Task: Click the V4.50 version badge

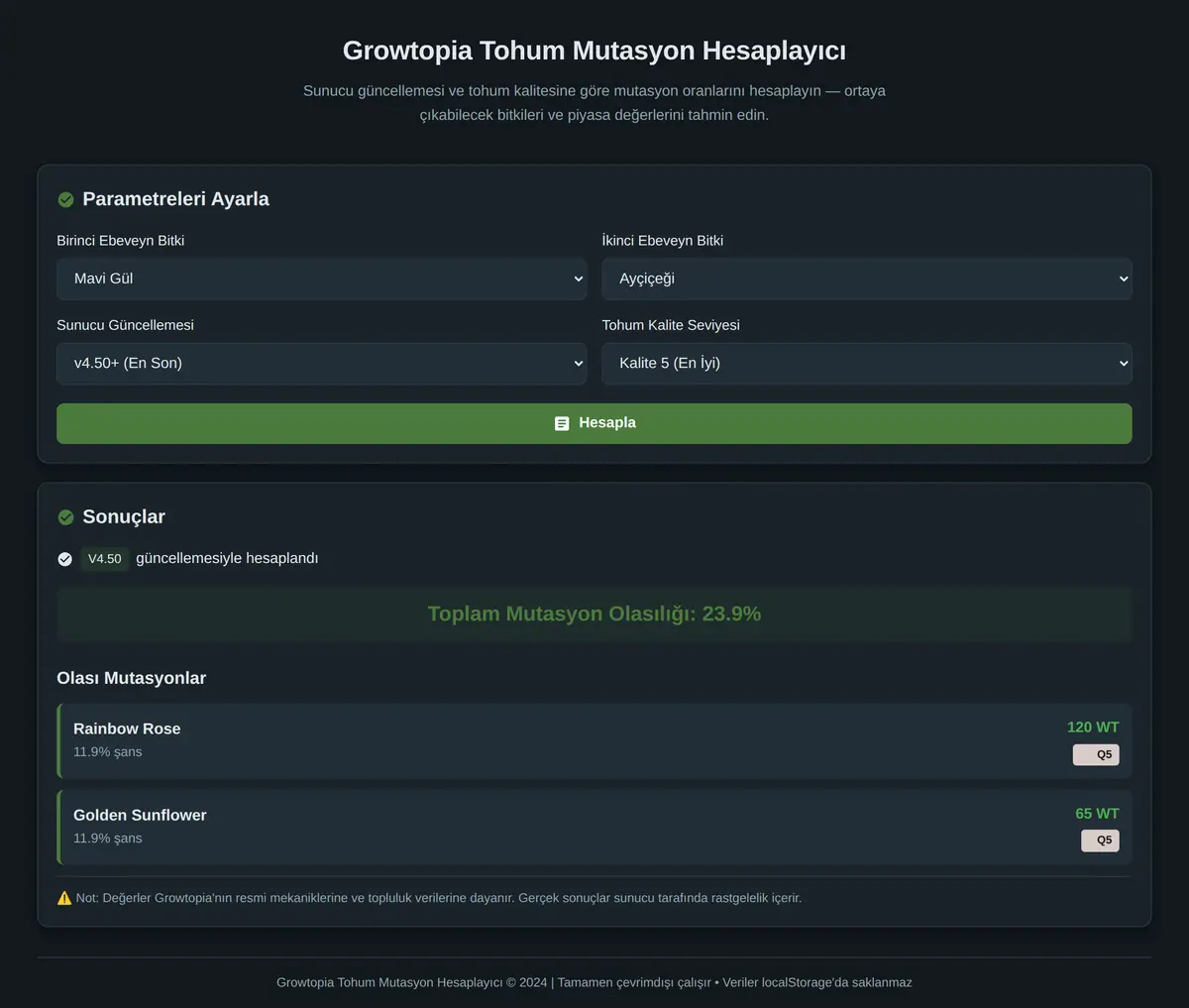Action: coord(105,559)
